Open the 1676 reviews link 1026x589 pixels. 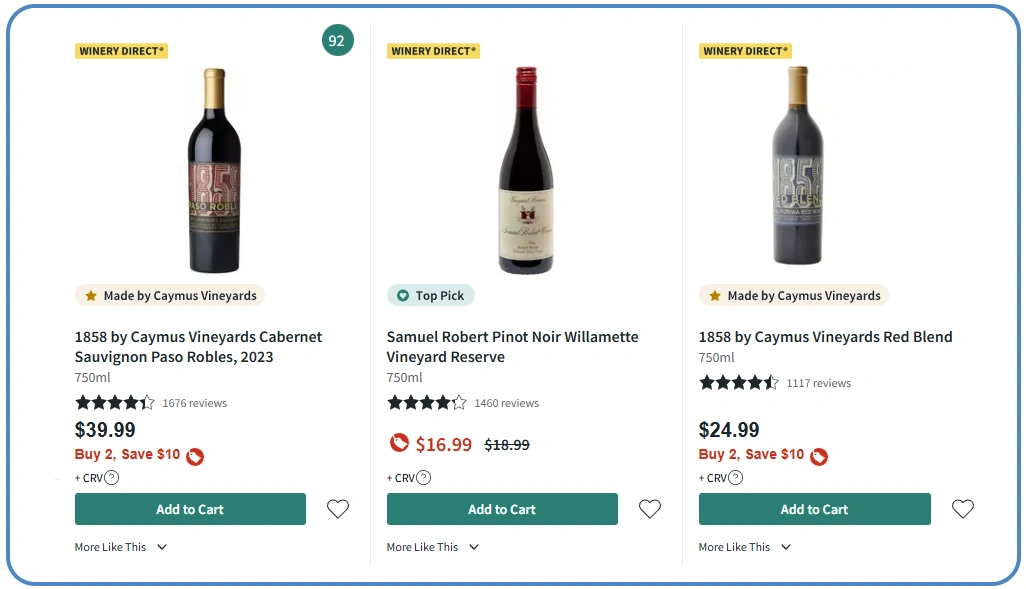coord(195,403)
